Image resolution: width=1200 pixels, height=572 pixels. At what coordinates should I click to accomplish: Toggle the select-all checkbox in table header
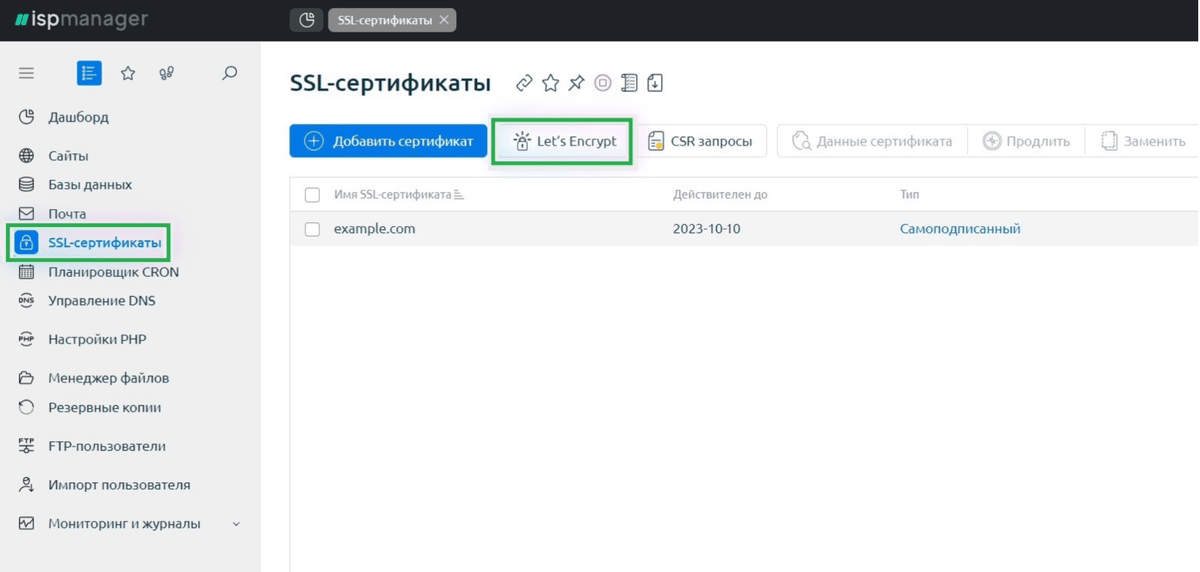(312, 195)
